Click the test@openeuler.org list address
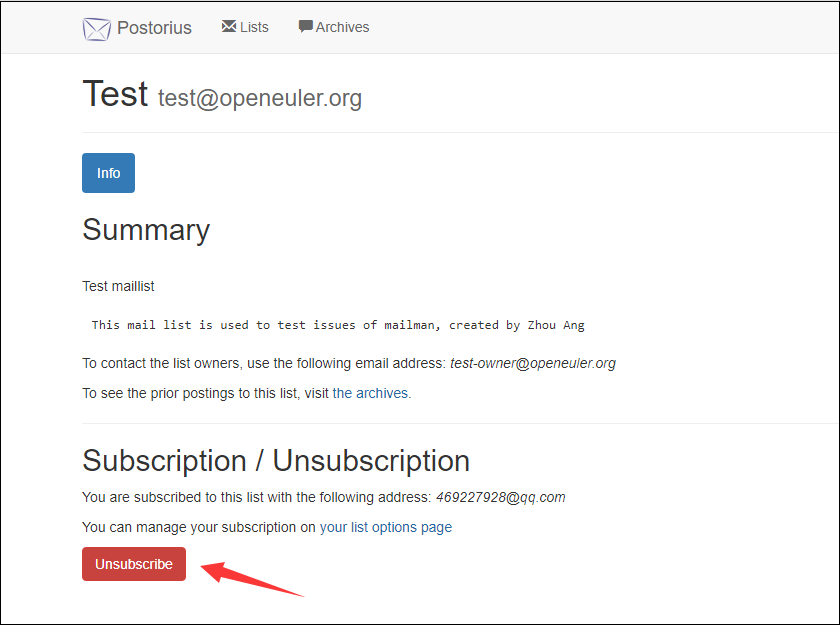840x625 pixels. pos(260,98)
